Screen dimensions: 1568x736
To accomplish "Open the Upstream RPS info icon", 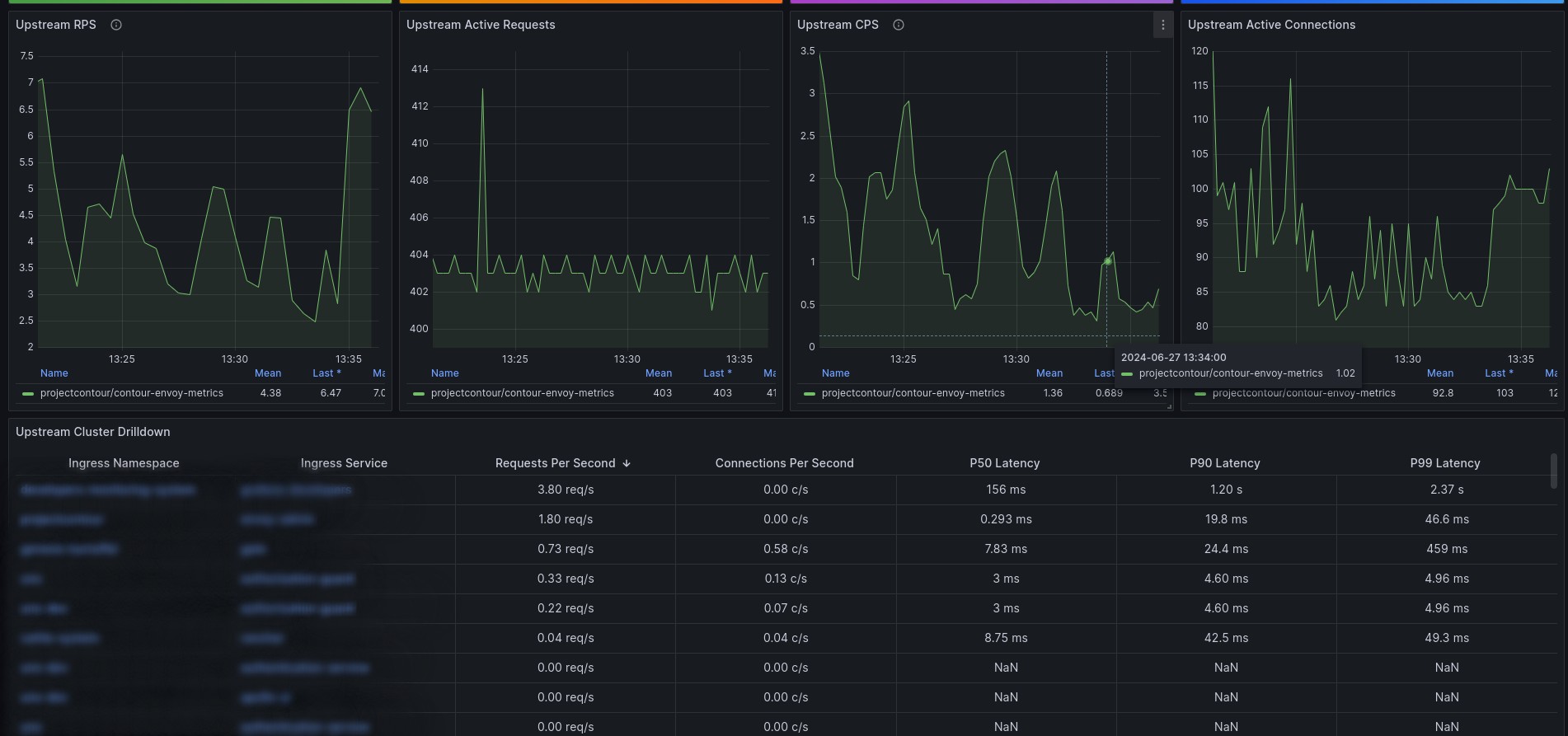I will coord(116,25).
